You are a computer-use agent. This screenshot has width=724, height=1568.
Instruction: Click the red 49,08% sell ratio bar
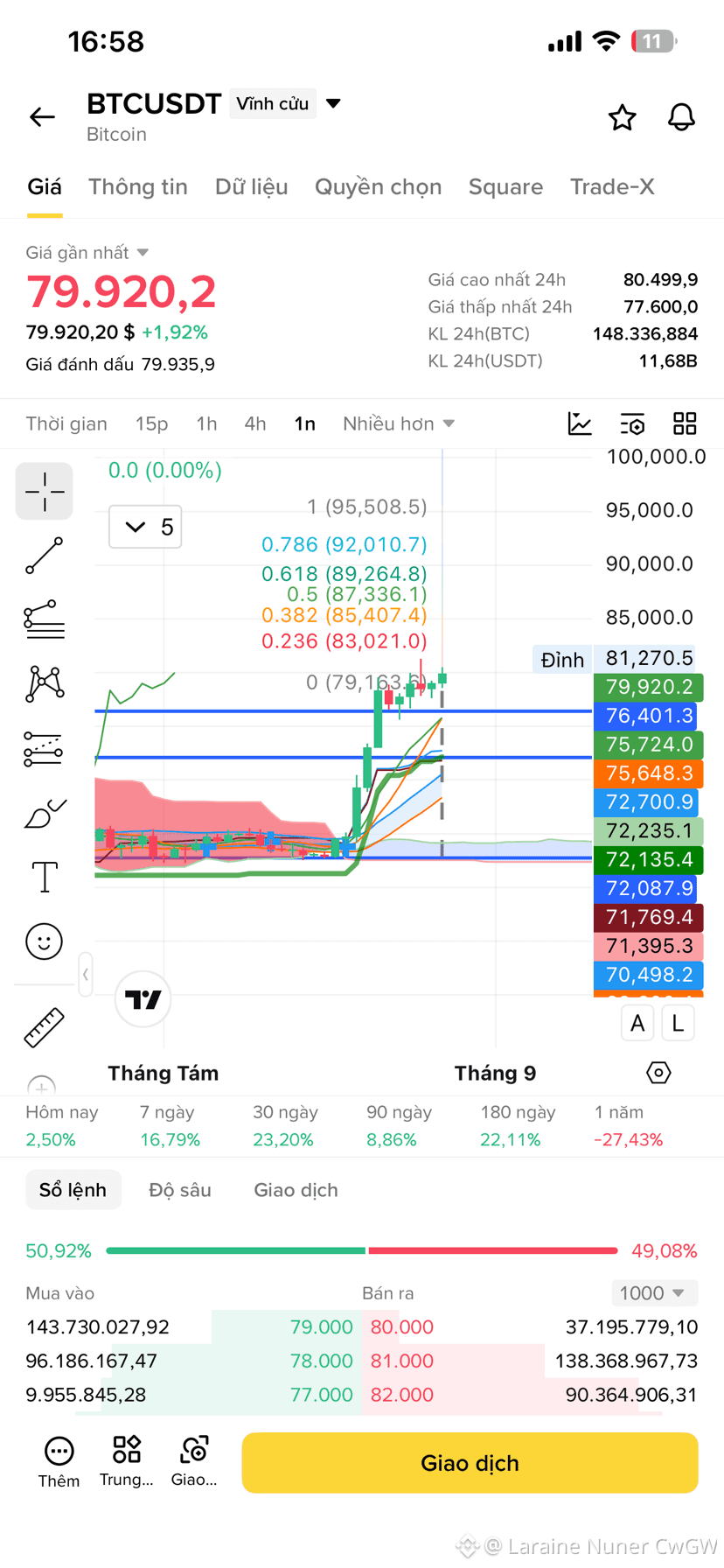[493, 1250]
